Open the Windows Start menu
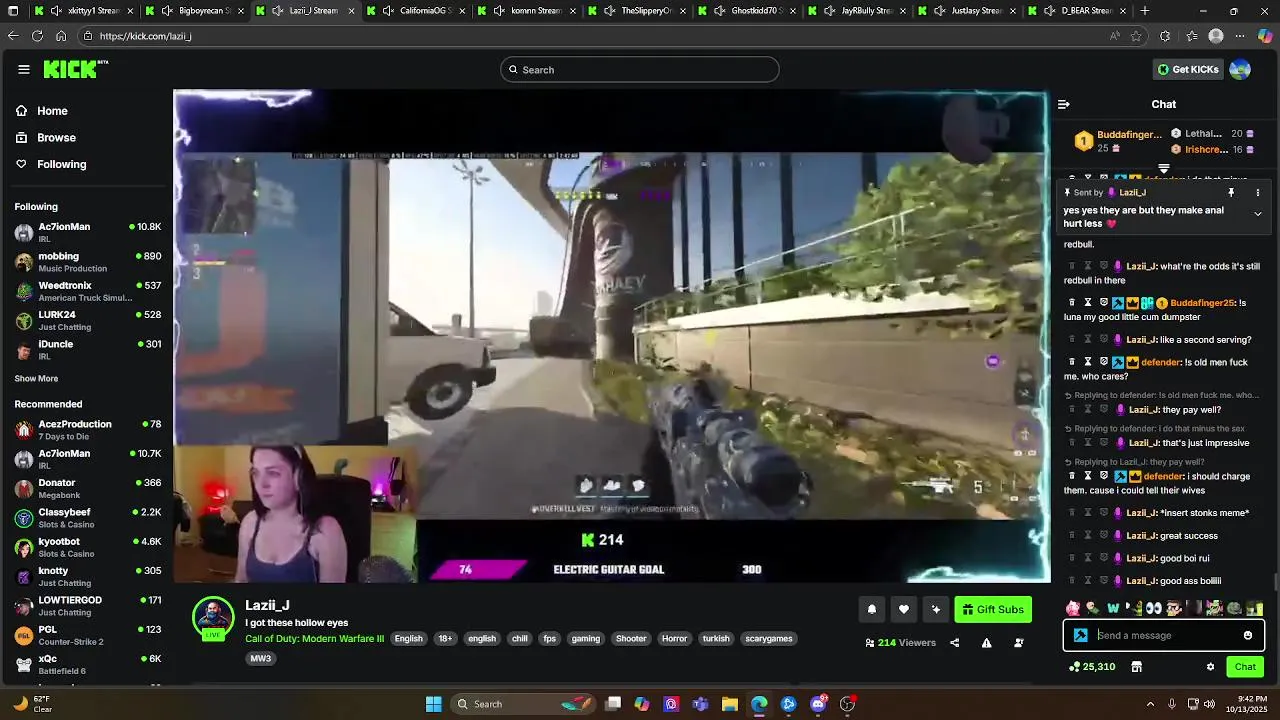1280x720 pixels. [433, 704]
